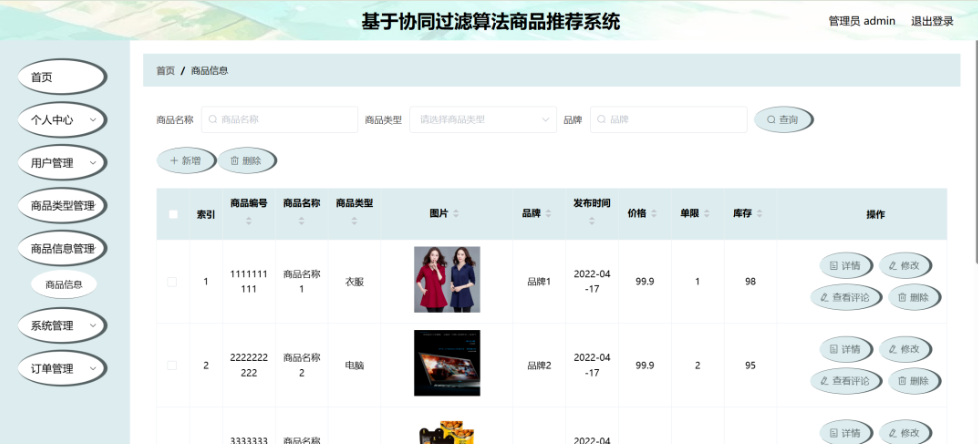Screen dimensions: 978x444
Task: Open 详情 for 商品名称2 row
Action: point(845,349)
